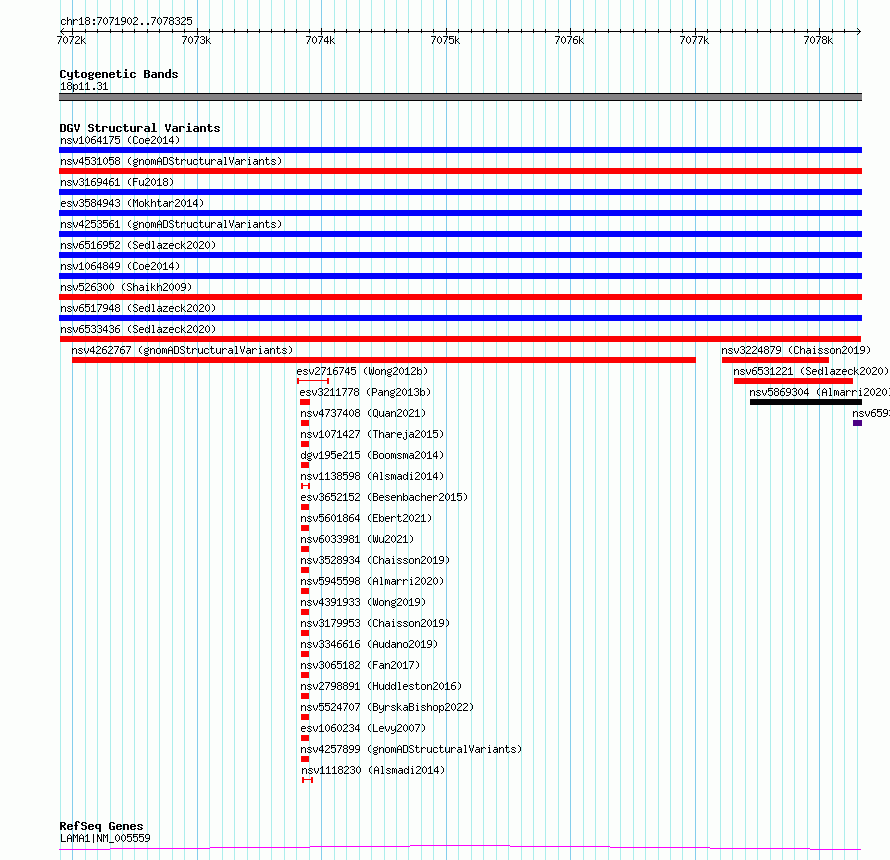Click the purple bar at far right

tap(858, 423)
